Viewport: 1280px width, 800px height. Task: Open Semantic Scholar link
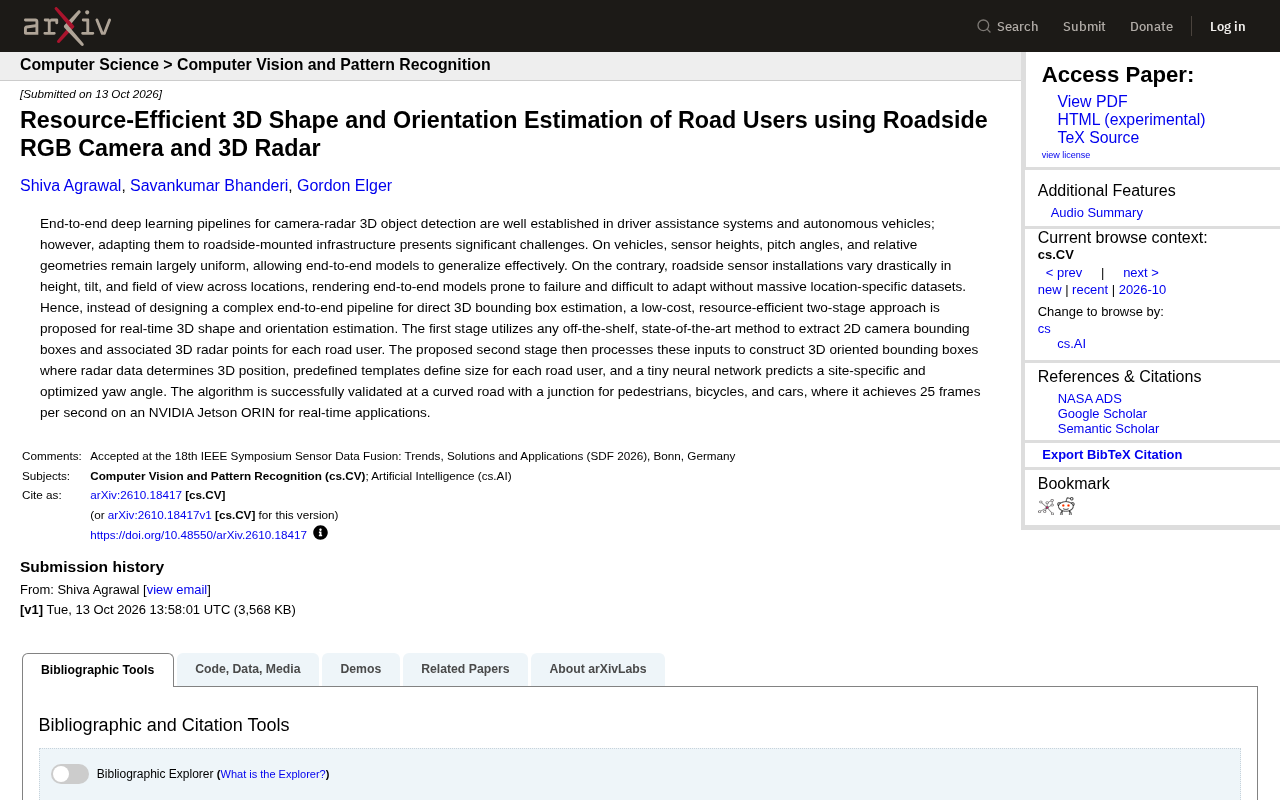tap(1108, 429)
